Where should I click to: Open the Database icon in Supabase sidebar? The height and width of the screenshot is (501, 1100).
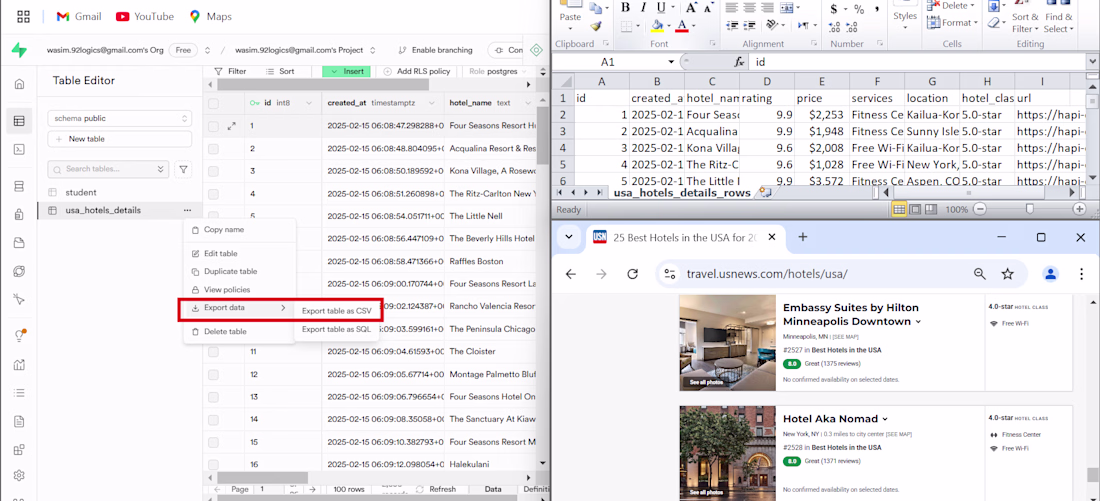(x=20, y=186)
